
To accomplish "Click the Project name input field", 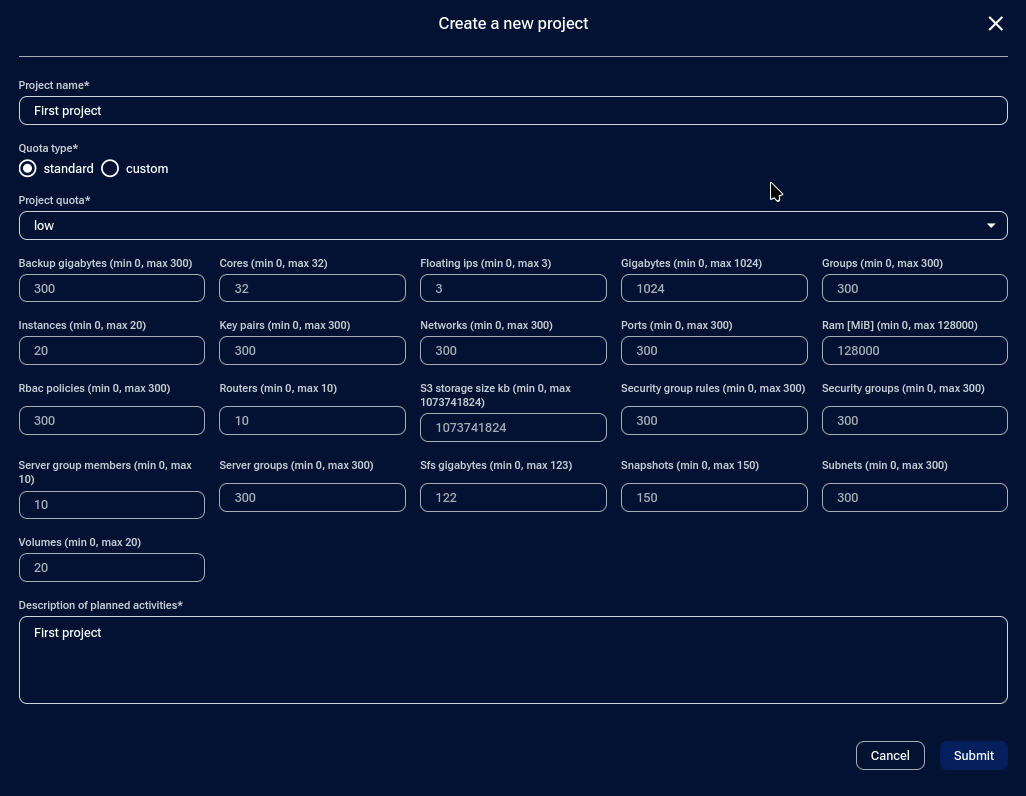I will click(x=513, y=111).
